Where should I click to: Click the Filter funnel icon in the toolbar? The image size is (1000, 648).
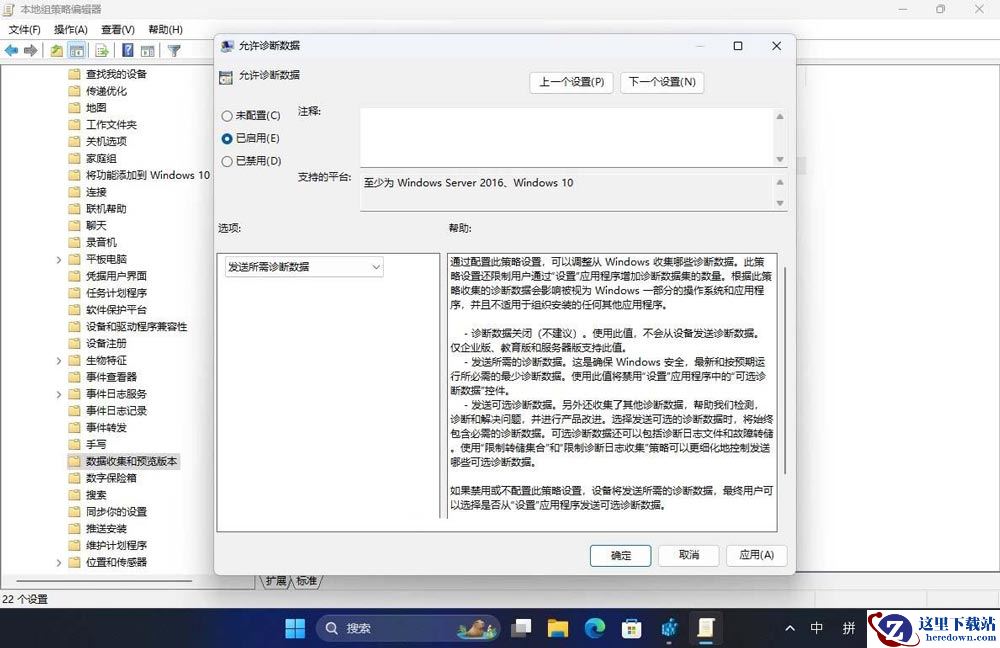pyautogui.click(x=174, y=50)
